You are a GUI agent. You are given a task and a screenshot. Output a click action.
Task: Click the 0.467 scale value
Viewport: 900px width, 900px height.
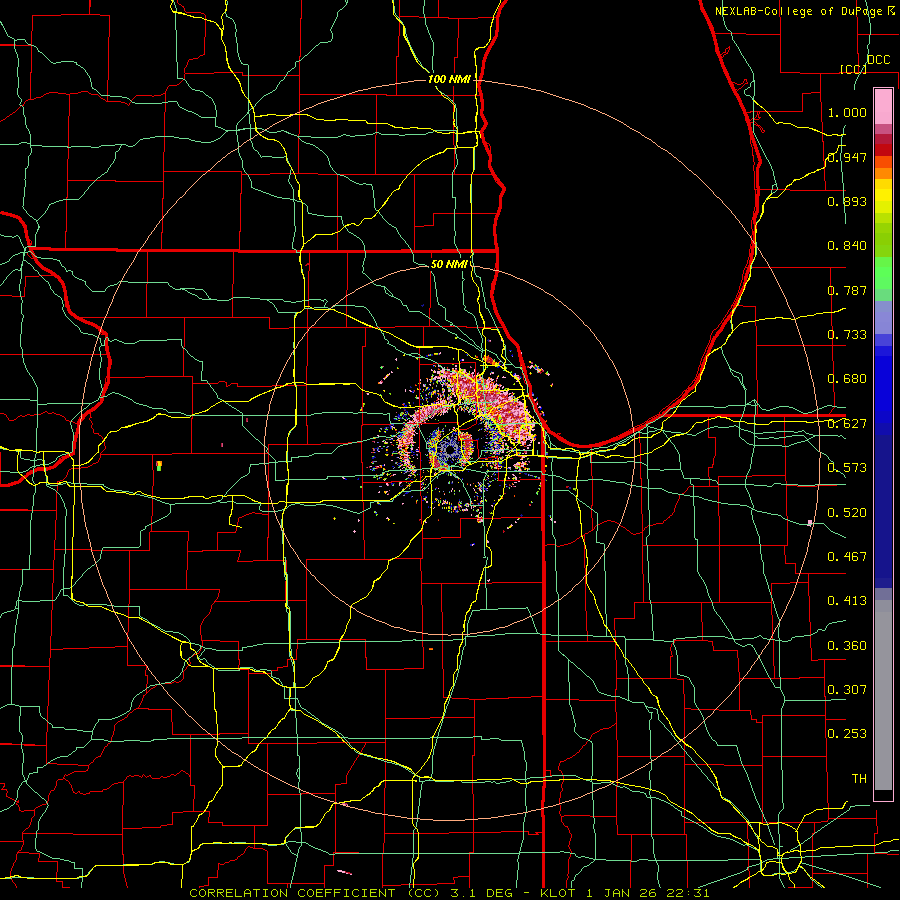(847, 557)
